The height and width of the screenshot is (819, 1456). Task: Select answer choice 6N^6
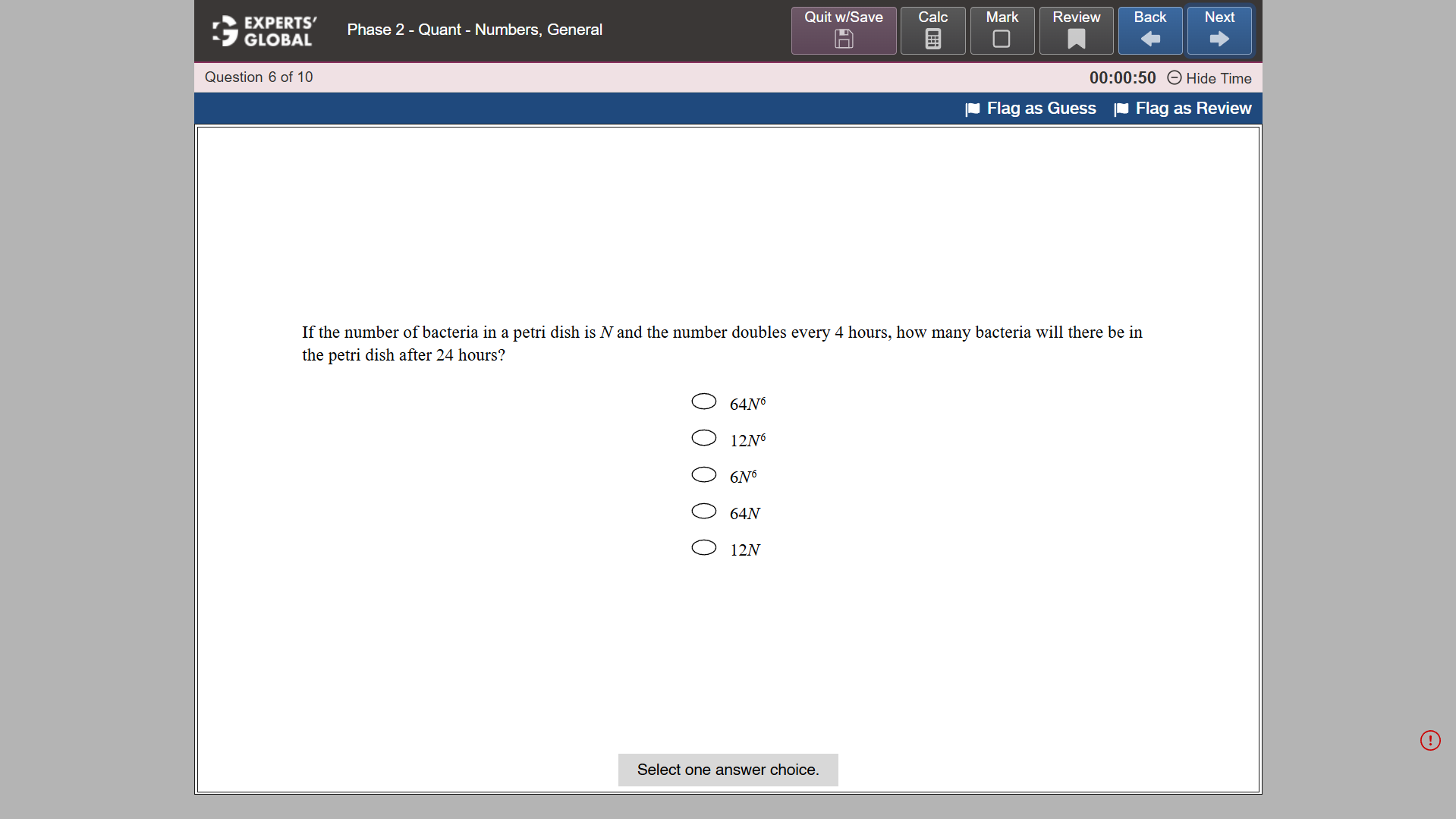tap(704, 474)
